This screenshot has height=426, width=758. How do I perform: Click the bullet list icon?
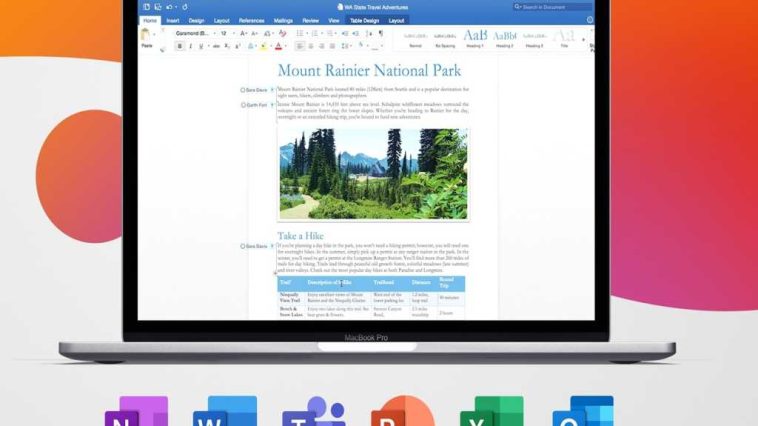click(x=298, y=33)
